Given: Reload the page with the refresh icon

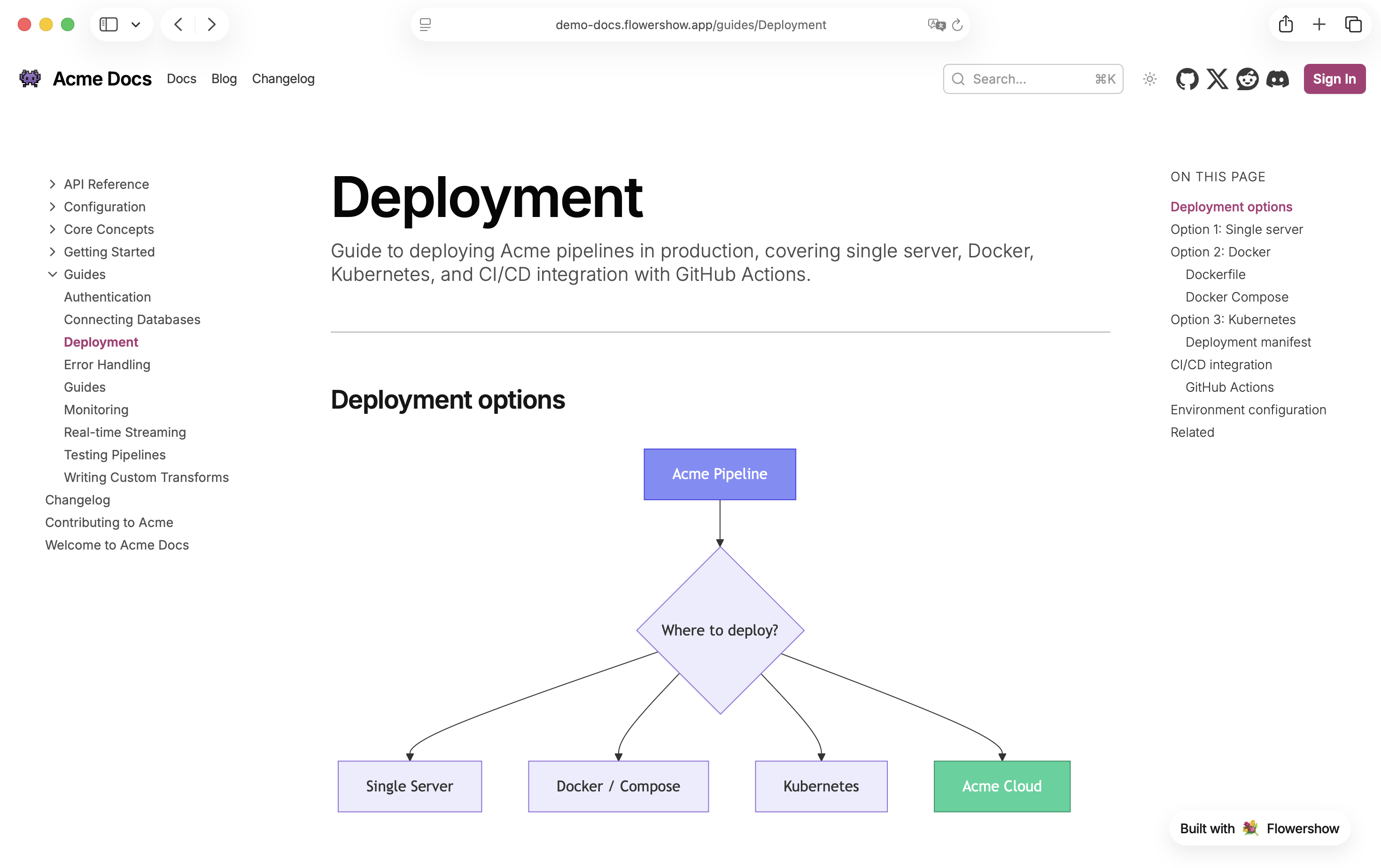Looking at the screenshot, I should pyautogui.click(x=957, y=25).
